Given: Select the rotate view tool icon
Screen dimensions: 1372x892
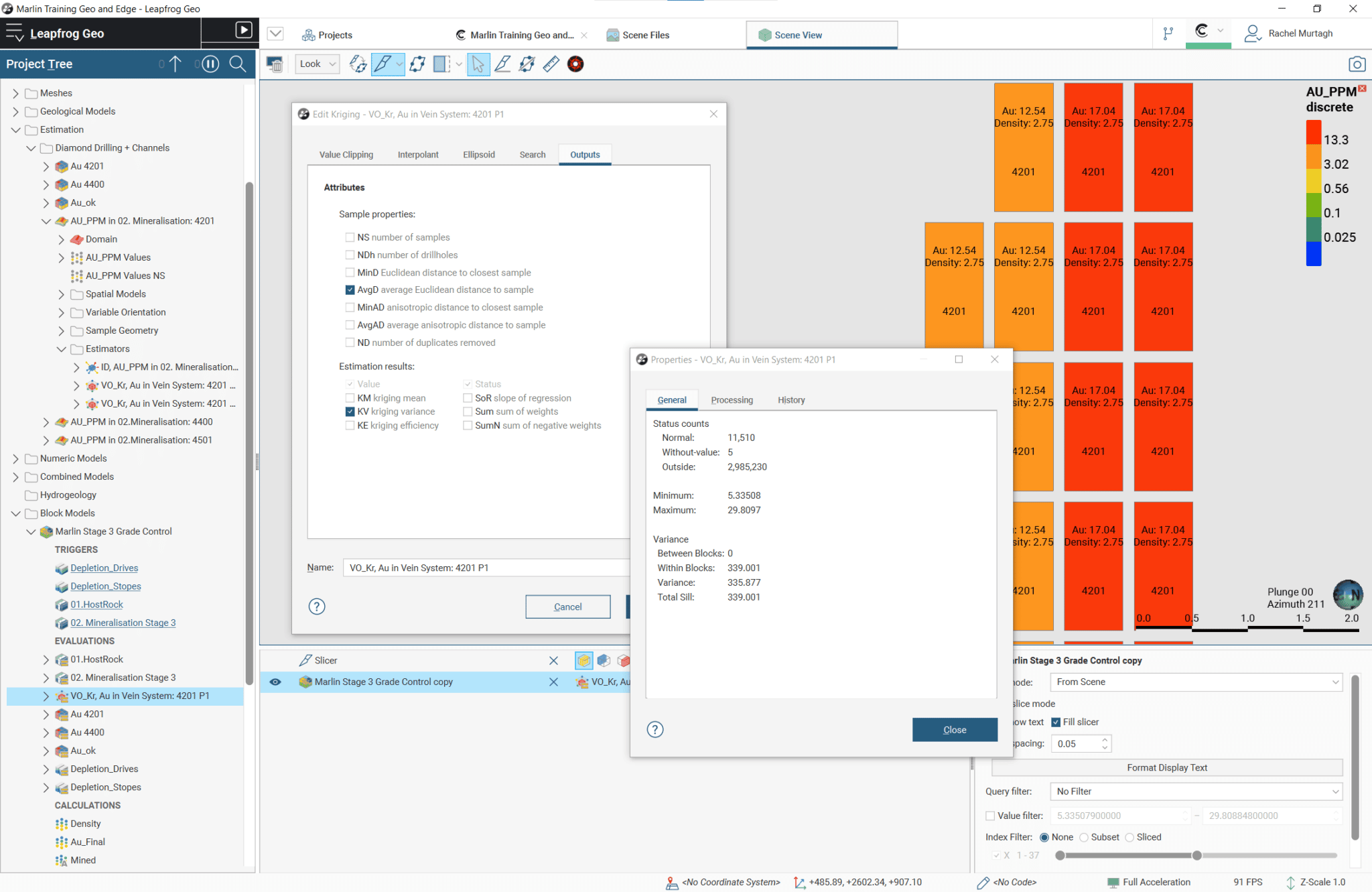Looking at the screenshot, I should pyautogui.click(x=358, y=64).
